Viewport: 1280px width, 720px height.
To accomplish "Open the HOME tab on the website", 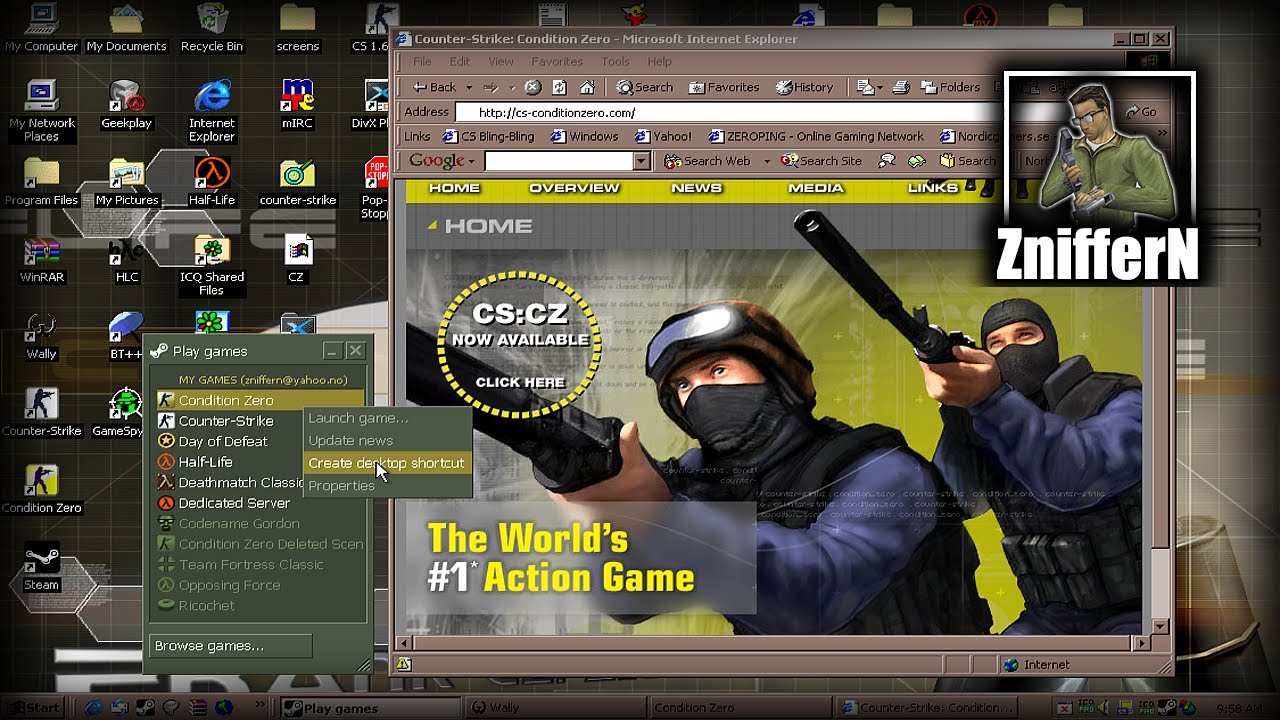I will (x=455, y=188).
